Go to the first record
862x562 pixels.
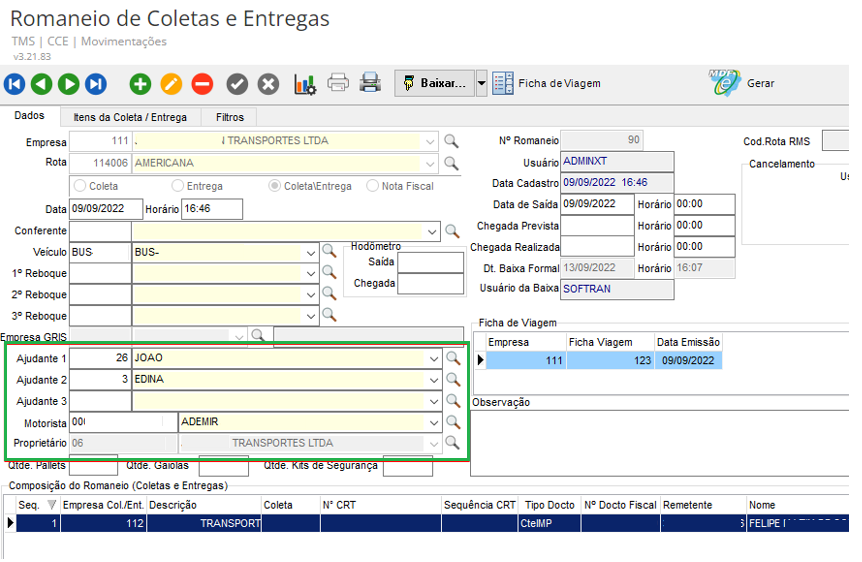click(x=15, y=84)
